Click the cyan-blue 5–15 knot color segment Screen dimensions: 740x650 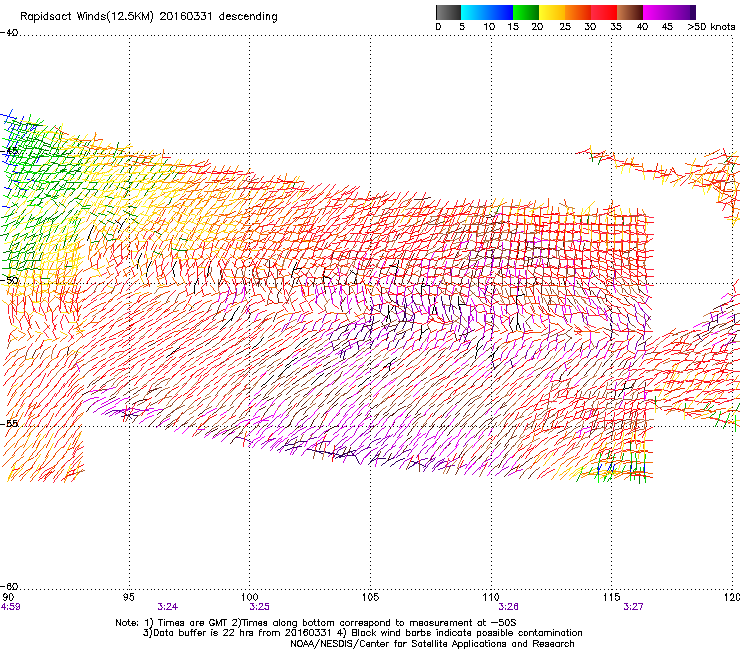click(487, 12)
